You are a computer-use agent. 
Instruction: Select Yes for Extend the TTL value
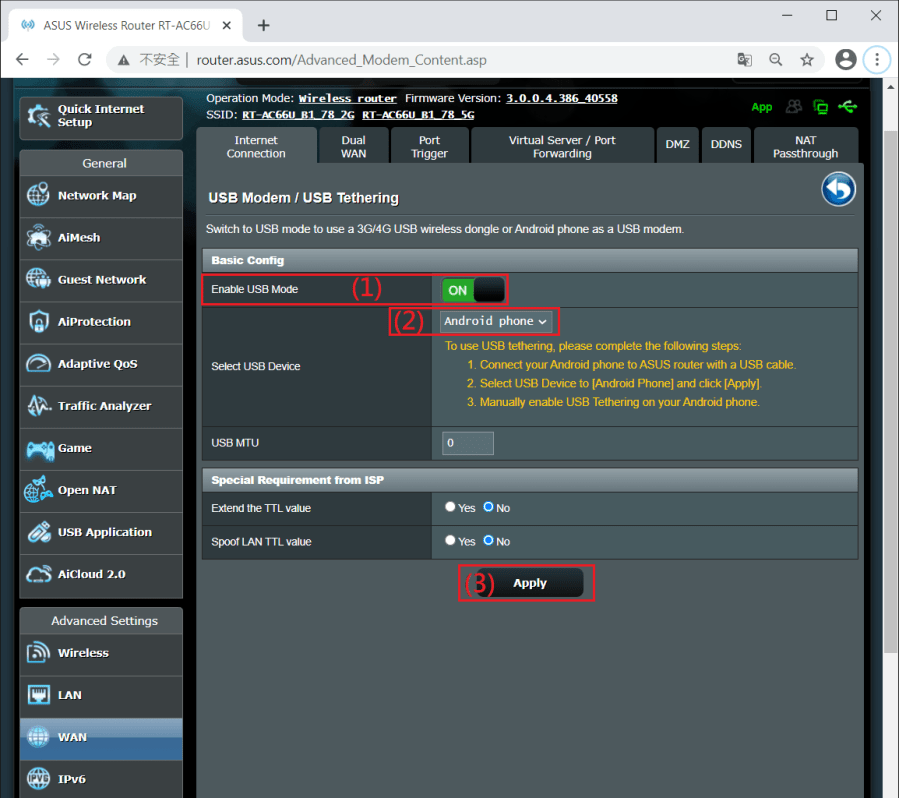[450, 508]
